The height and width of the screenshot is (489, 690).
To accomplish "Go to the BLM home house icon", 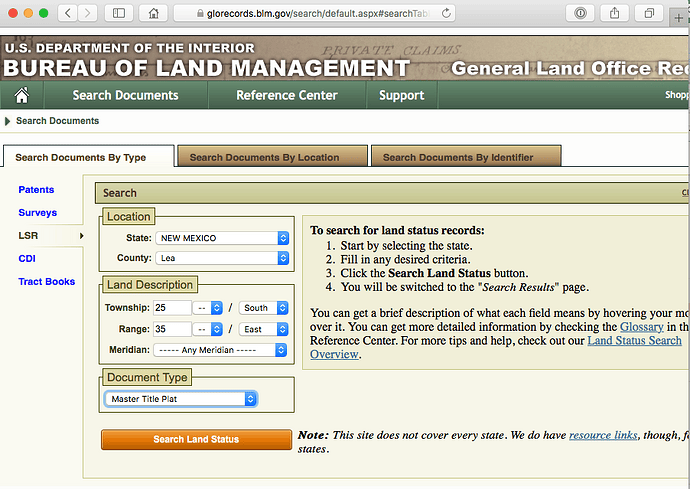I will [22, 95].
